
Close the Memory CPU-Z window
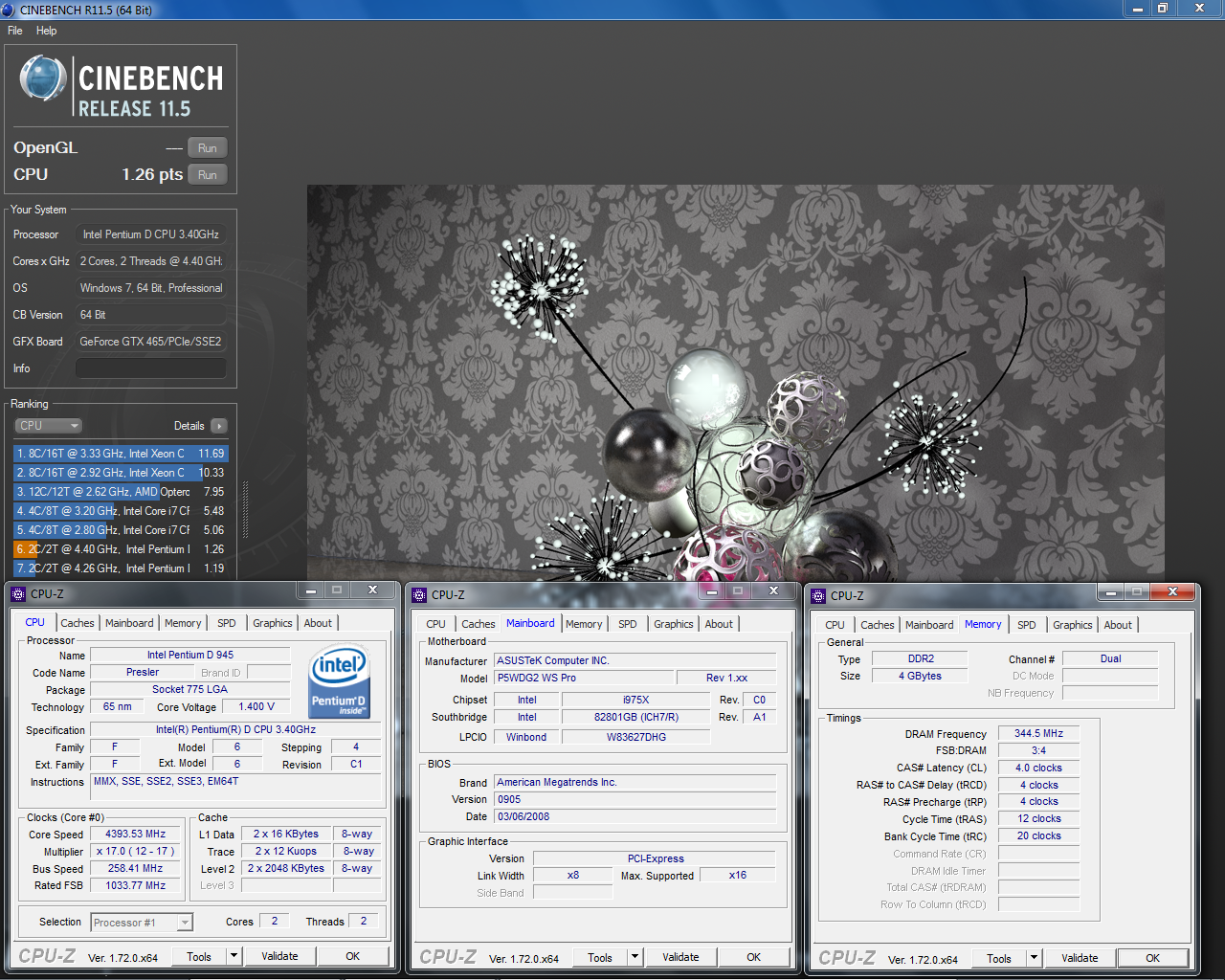coord(1172,593)
